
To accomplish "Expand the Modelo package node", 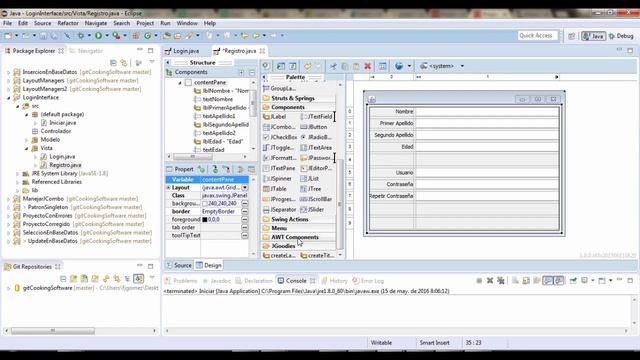I will (27, 140).
